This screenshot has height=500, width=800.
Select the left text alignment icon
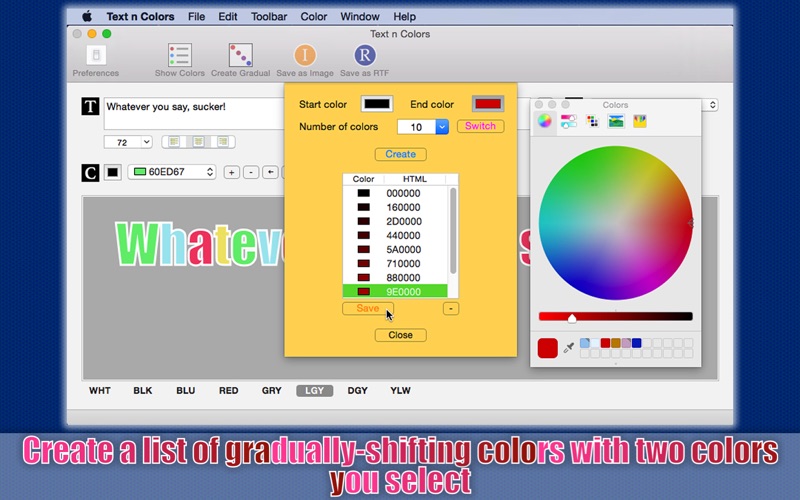(x=174, y=141)
